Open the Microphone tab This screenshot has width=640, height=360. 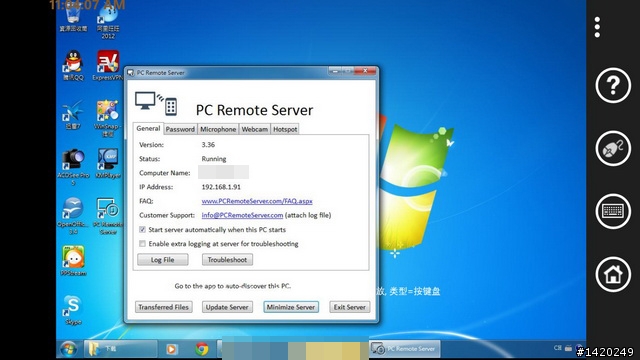218,129
